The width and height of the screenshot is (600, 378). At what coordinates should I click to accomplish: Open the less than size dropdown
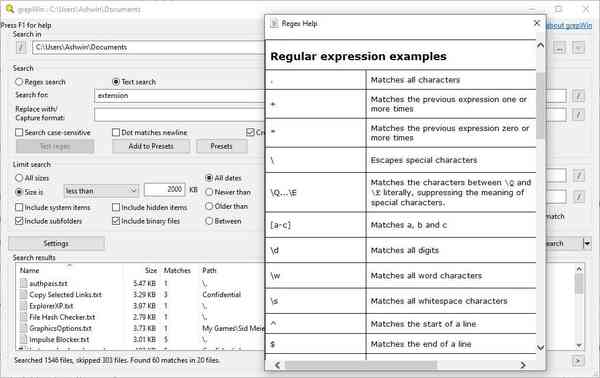pyautogui.click(x=101, y=191)
